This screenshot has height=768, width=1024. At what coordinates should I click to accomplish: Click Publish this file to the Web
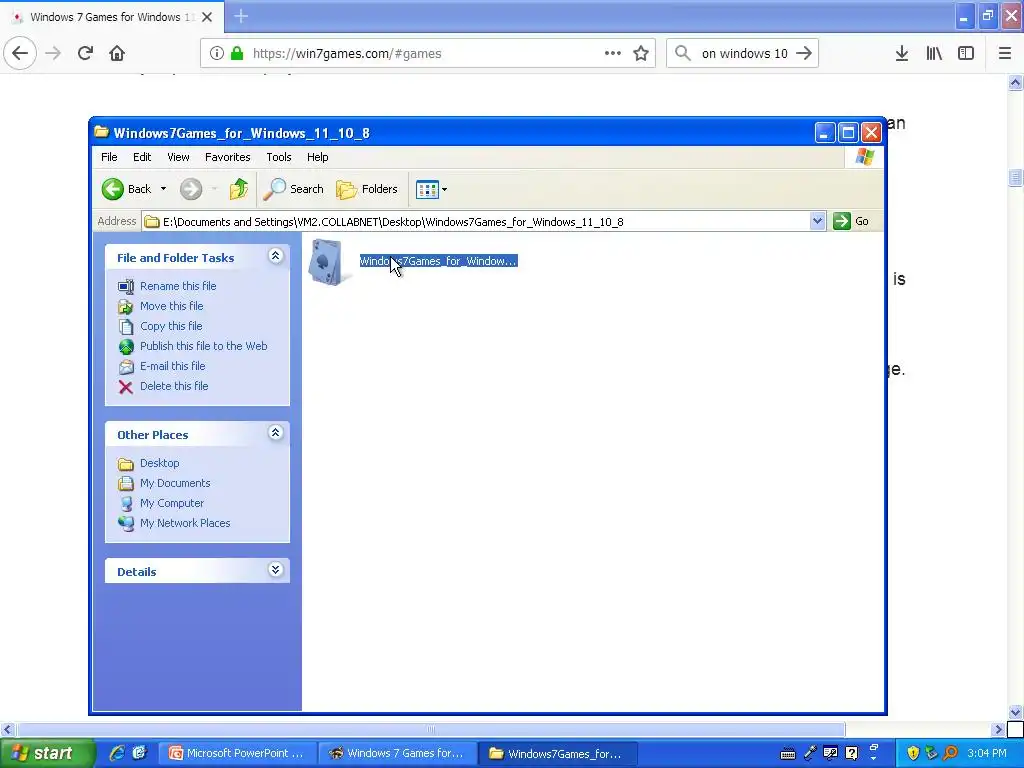[x=203, y=346]
